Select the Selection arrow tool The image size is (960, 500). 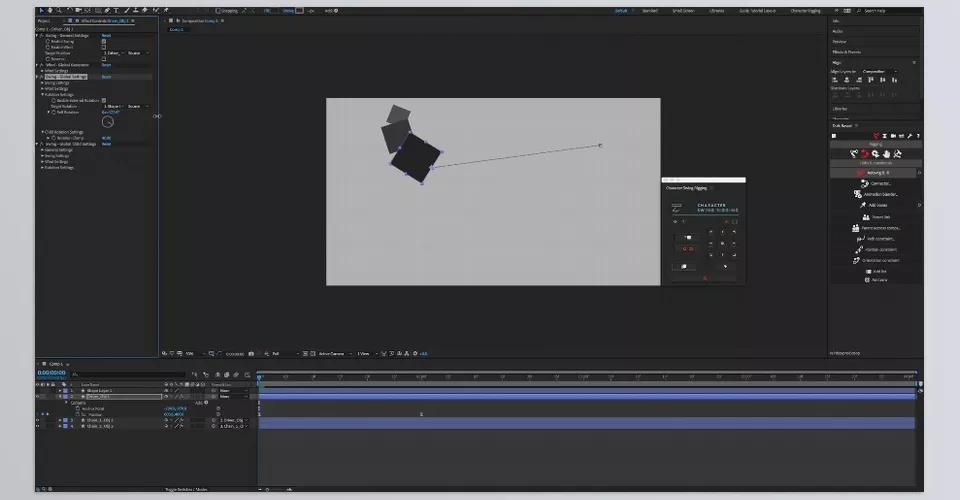click(x=42, y=10)
